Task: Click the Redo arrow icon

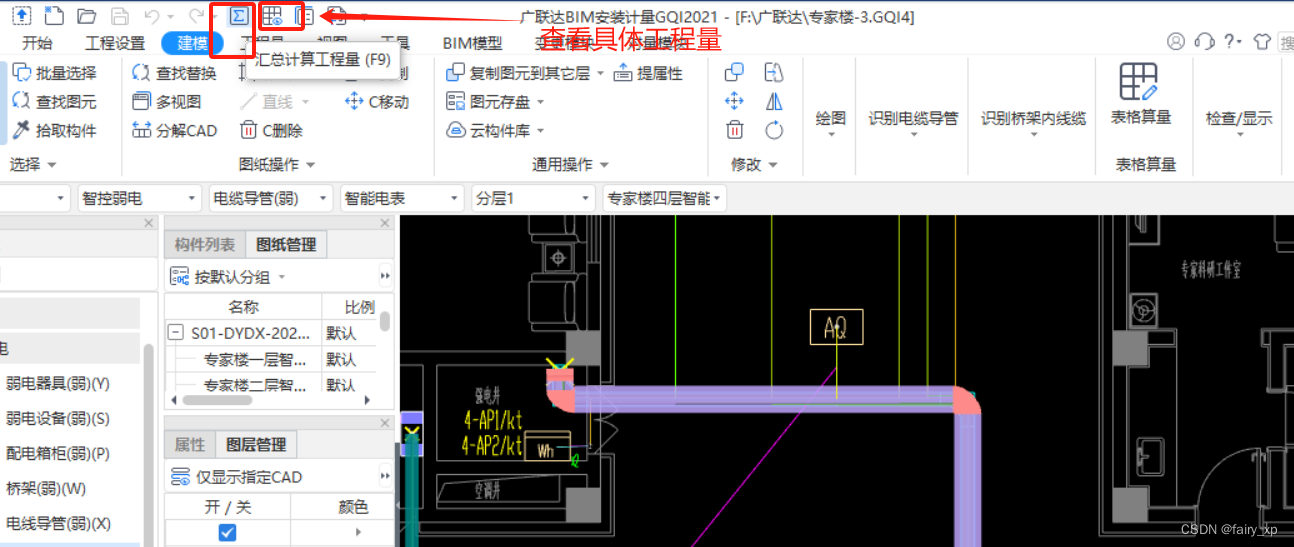Action: coord(197,16)
